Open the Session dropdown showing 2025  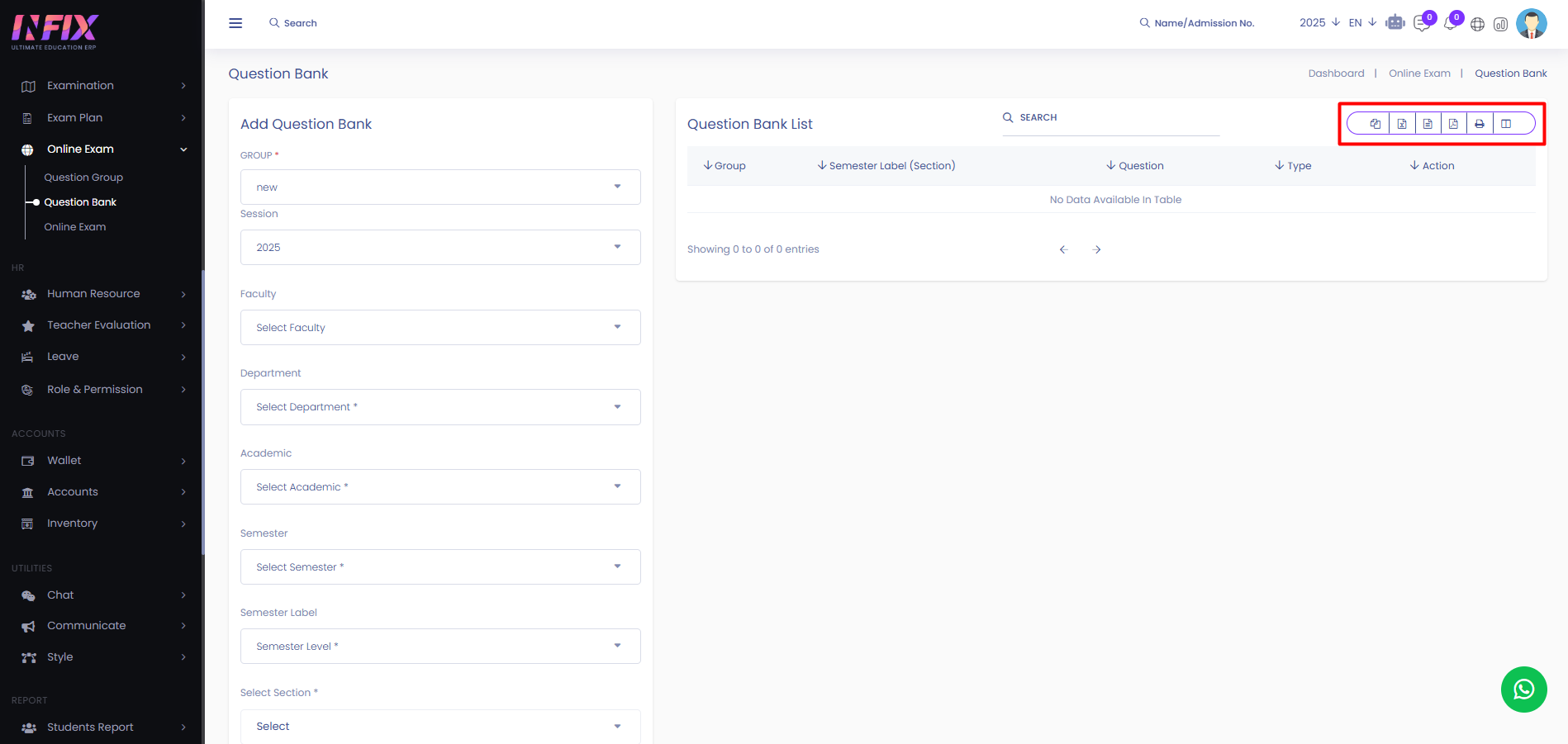pyautogui.click(x=440, y=248)
